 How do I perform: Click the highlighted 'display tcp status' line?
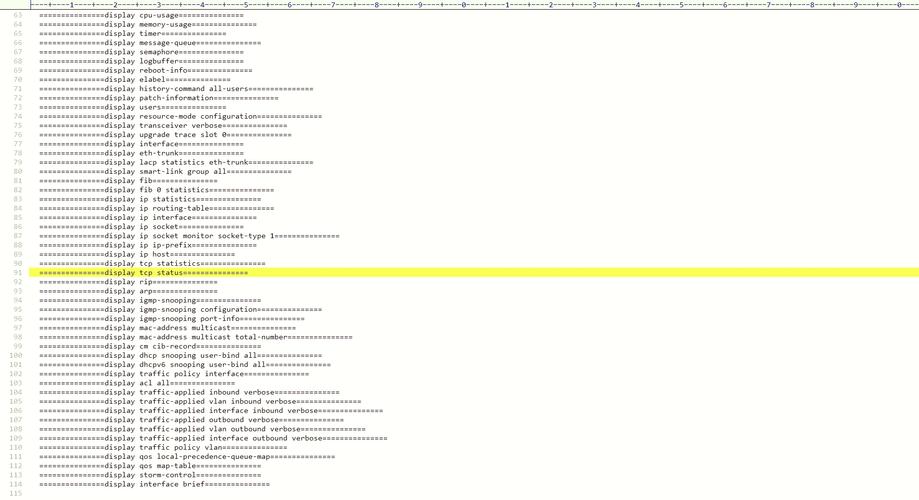(474, 273)
